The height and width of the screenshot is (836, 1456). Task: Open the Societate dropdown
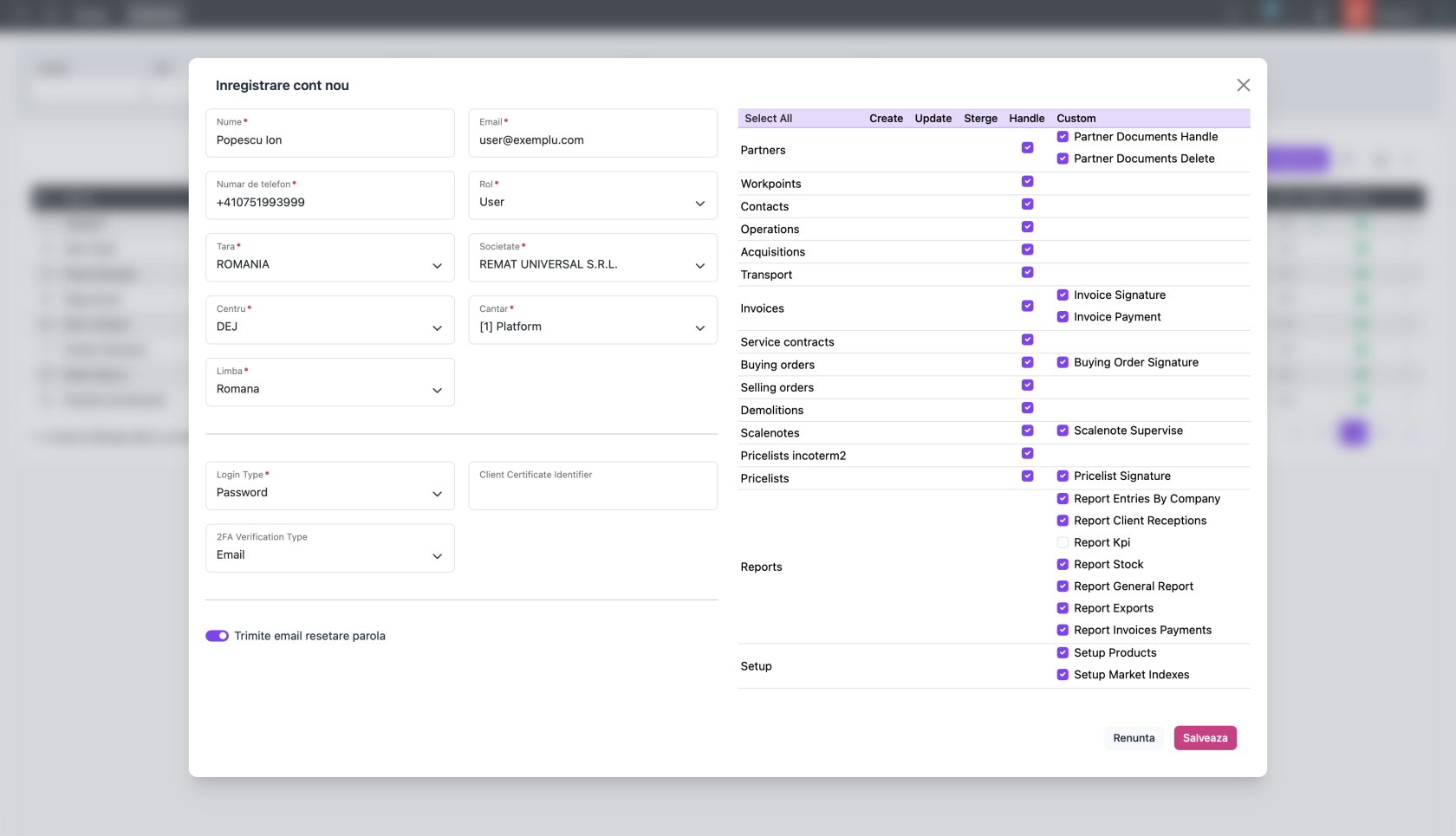[593, 257]
